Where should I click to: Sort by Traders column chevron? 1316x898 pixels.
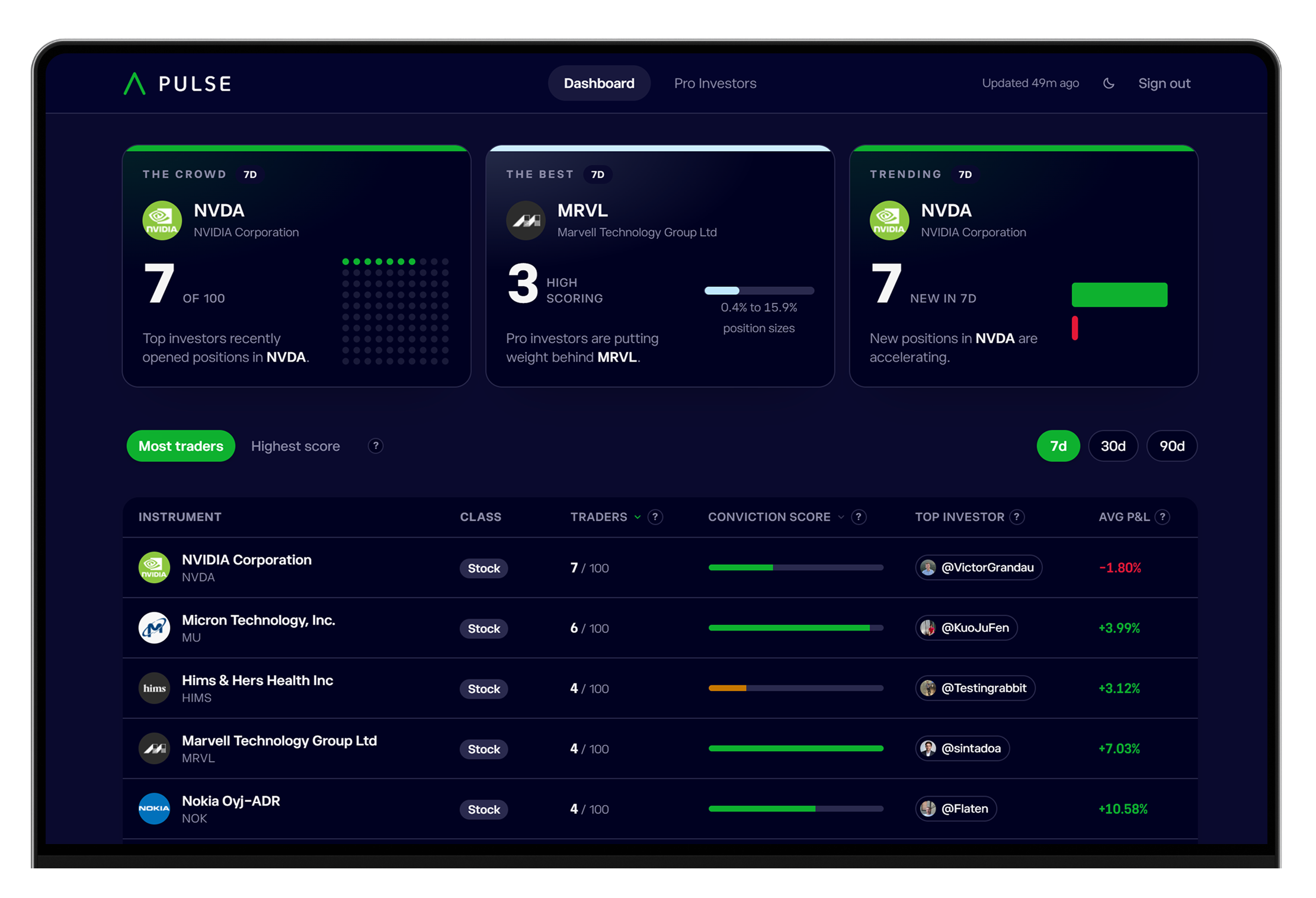click(638, 517)
